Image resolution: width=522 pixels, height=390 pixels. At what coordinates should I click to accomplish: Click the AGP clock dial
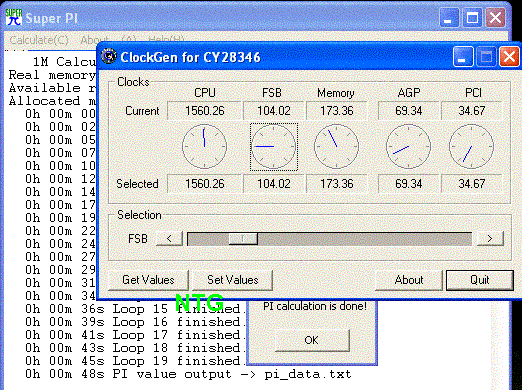pos(408,146)
